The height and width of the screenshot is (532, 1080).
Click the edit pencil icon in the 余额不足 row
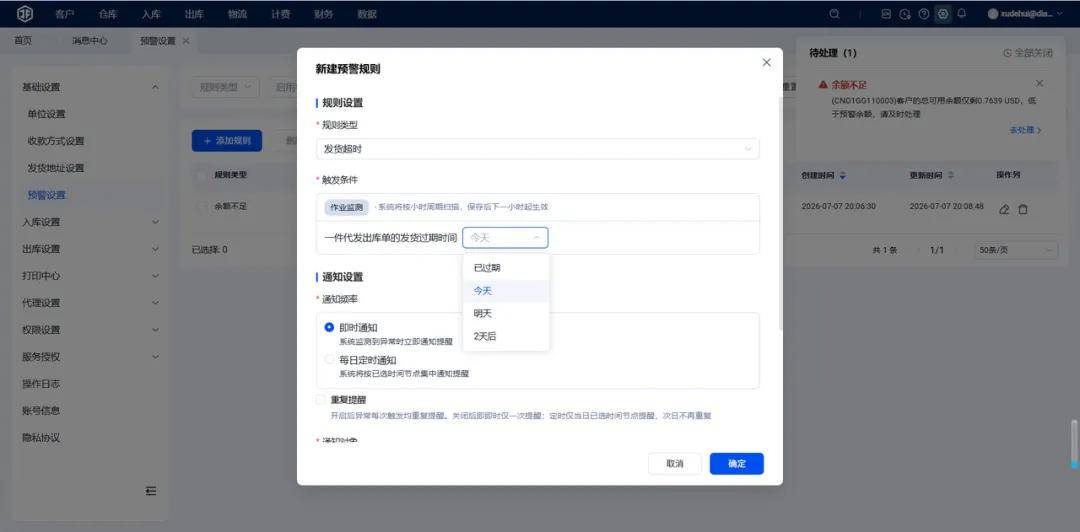click(x=1004, y=209)
